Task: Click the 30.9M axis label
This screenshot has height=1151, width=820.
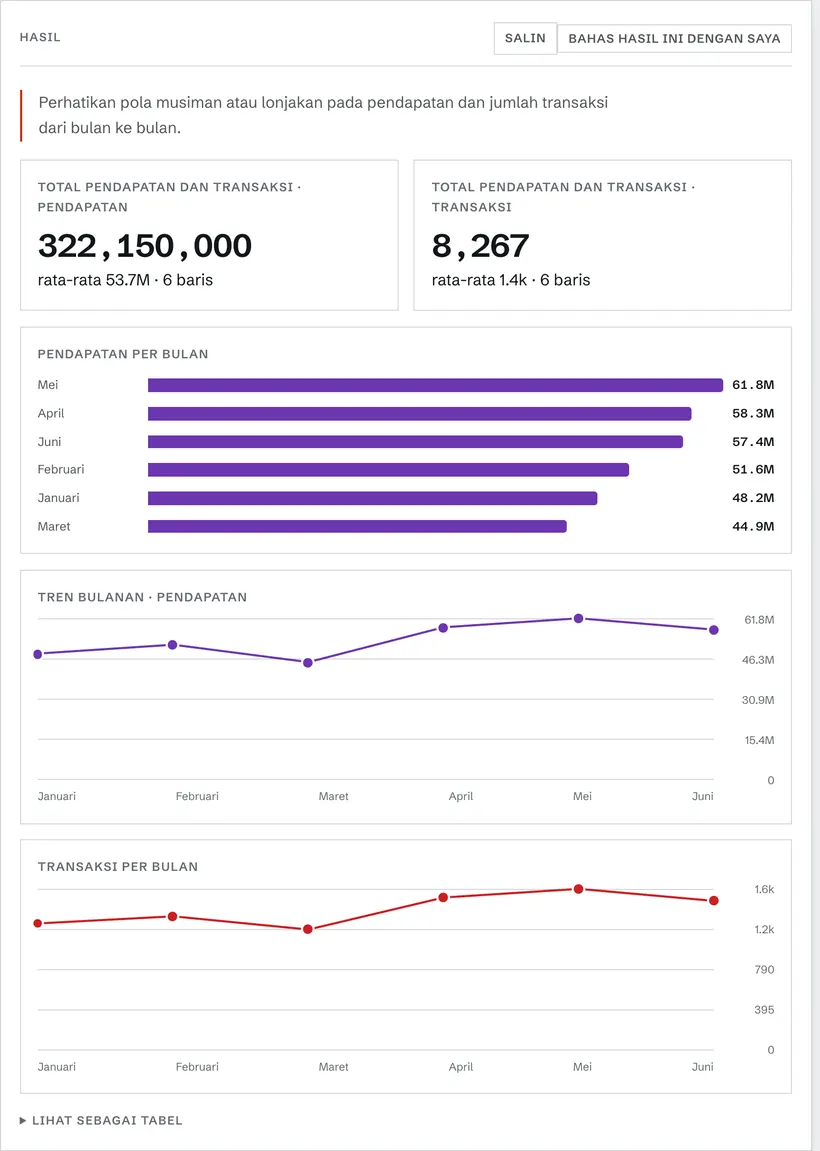Action: tap(758, 700)
